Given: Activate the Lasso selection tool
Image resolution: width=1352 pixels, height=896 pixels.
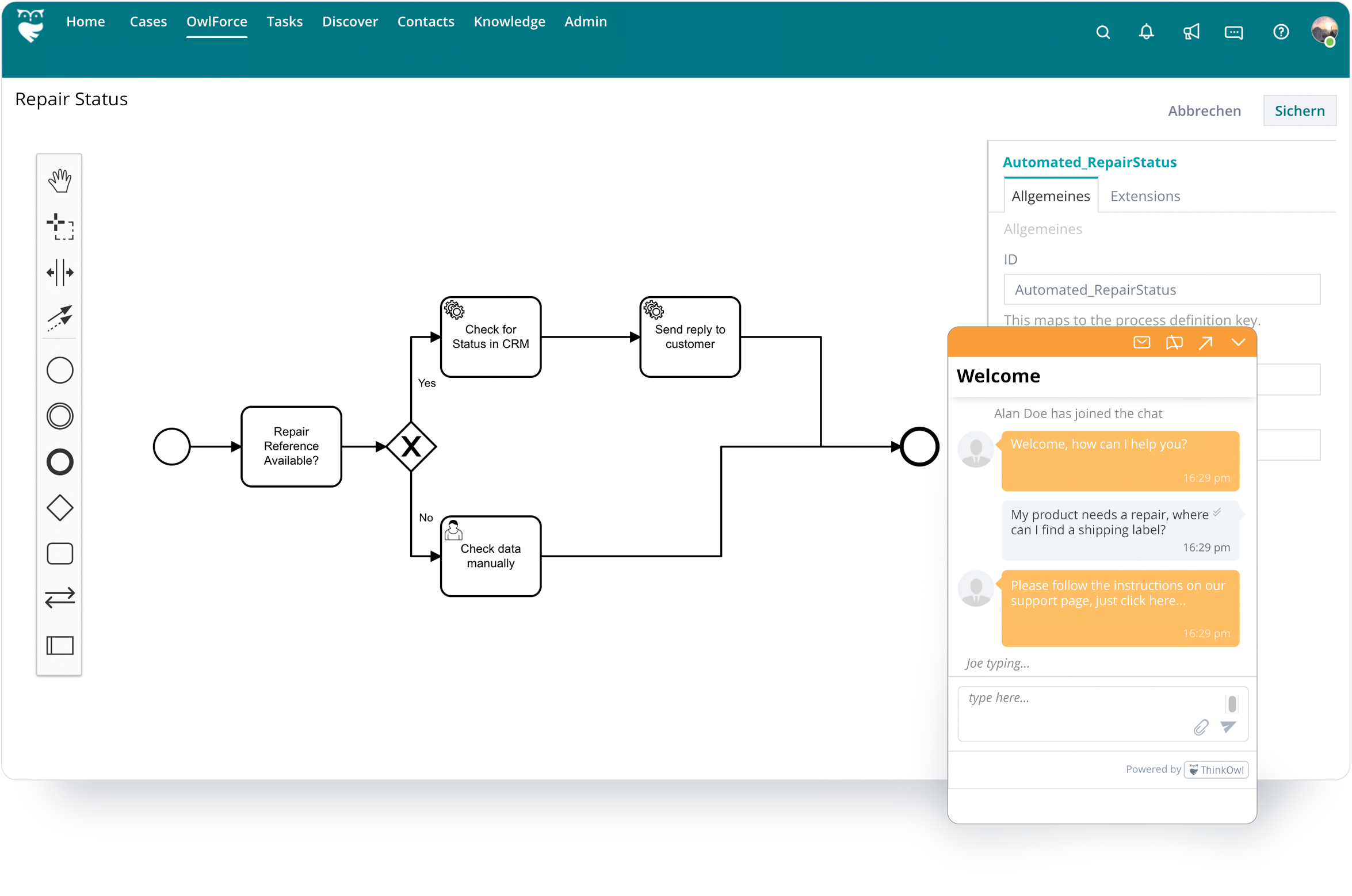Looking at the screenshot, I should [59, 227].
